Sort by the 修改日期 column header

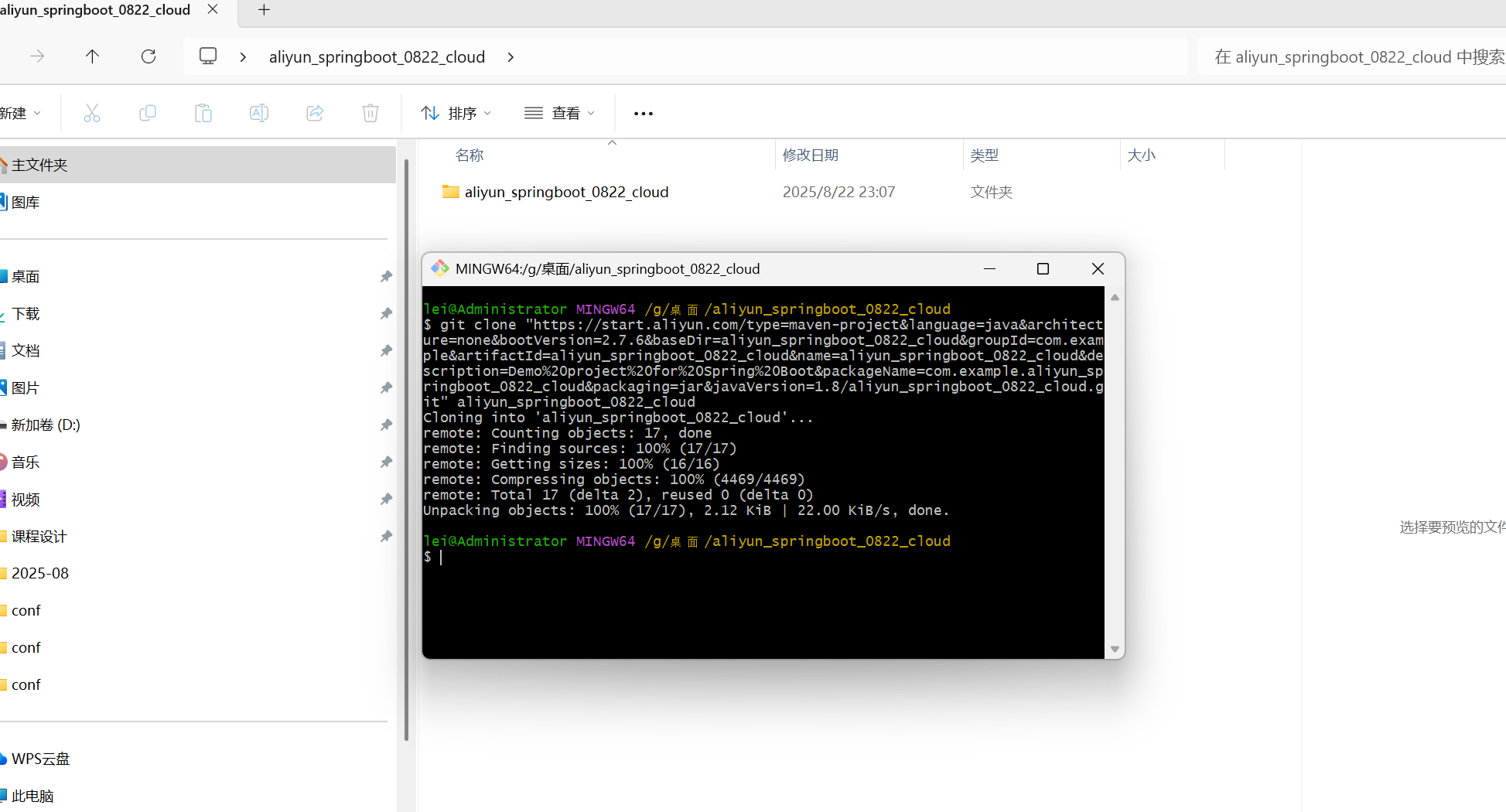coord(811,155)
